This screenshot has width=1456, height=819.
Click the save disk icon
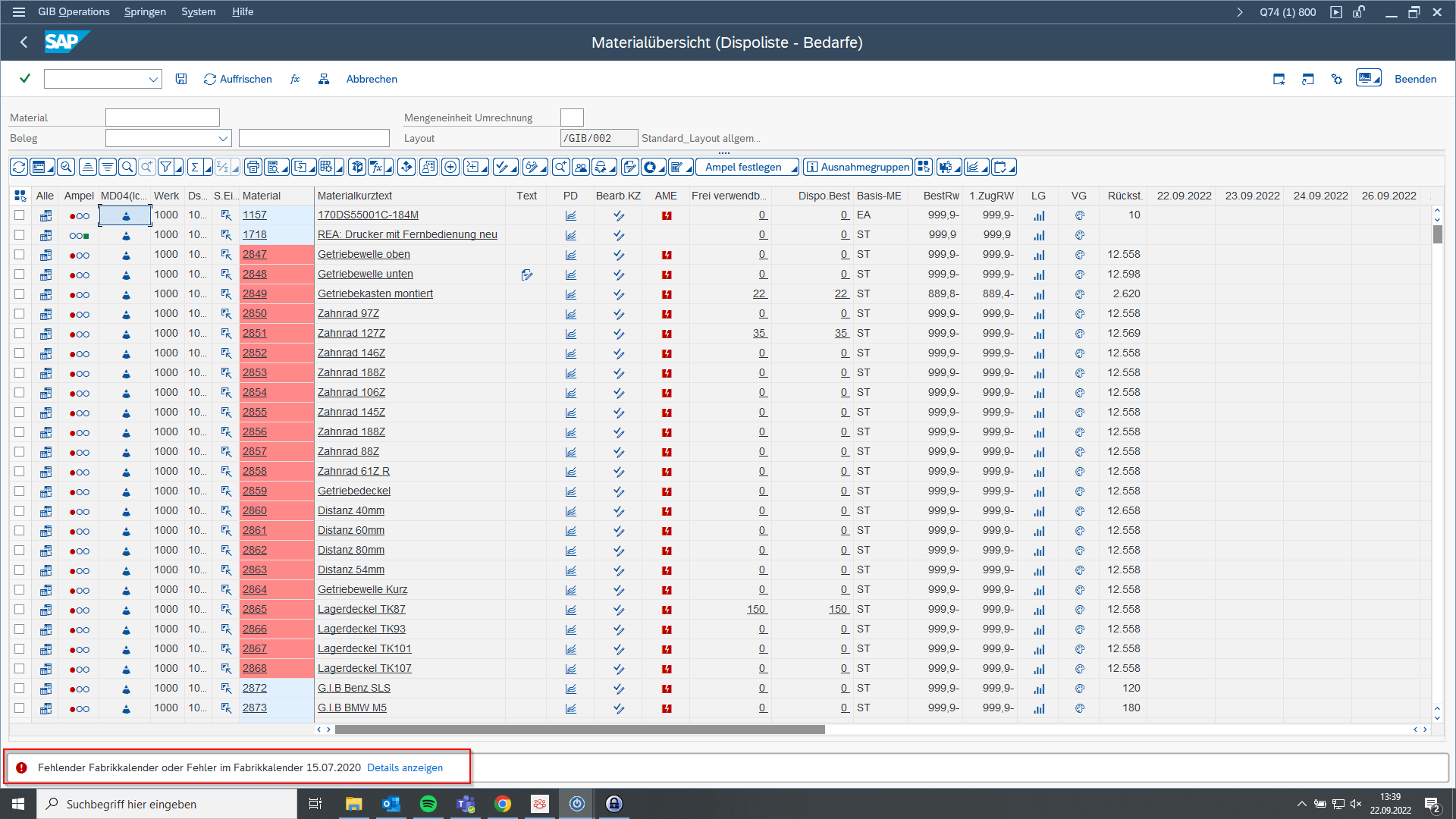tap(181, 79)
